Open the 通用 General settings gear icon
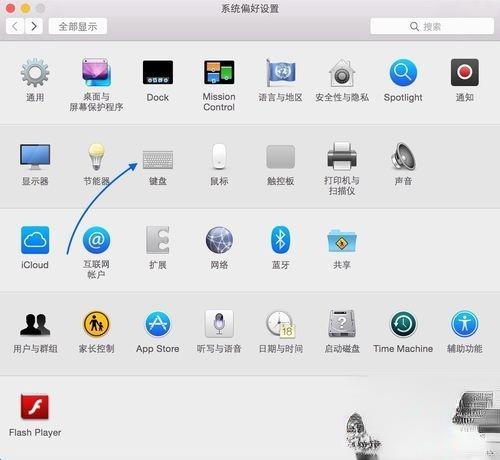Viewport: 500px width, 460px height. (x=35, y=73)
